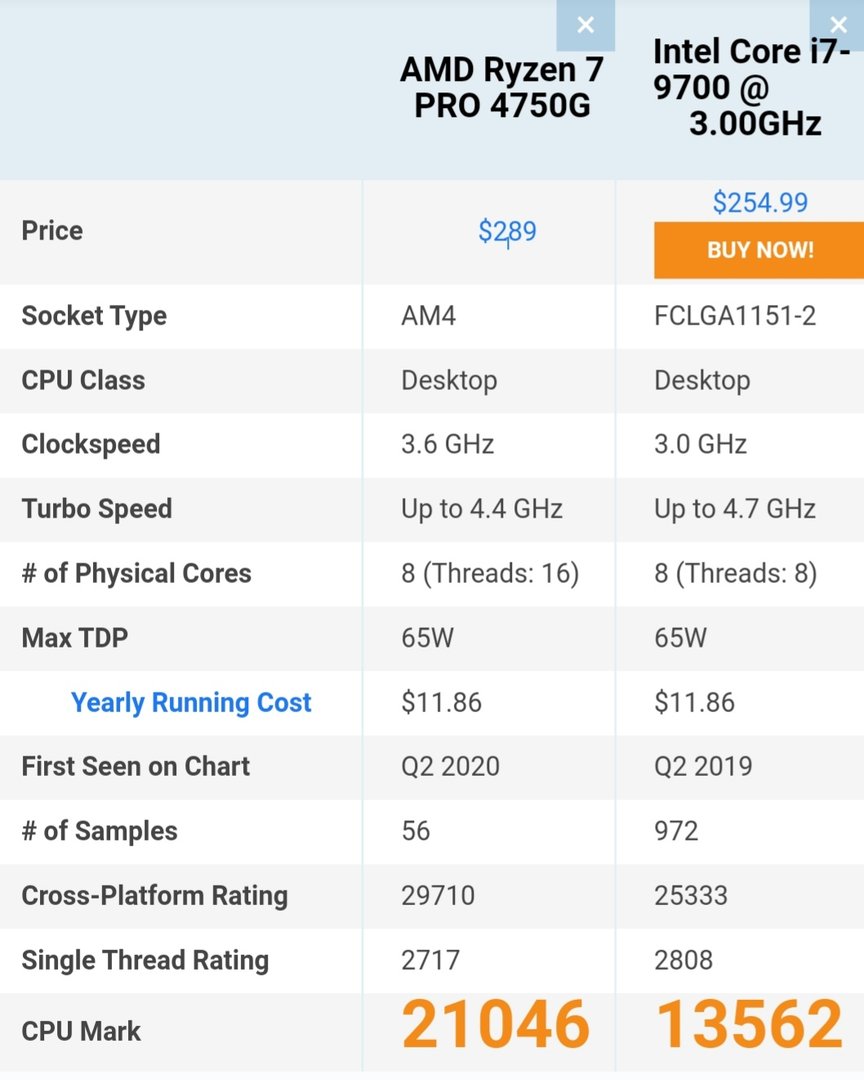The width and height of the screenshot is (864, 1080).
Task: Click the Clockspeed row label
Action: click(x=90, y=444)
